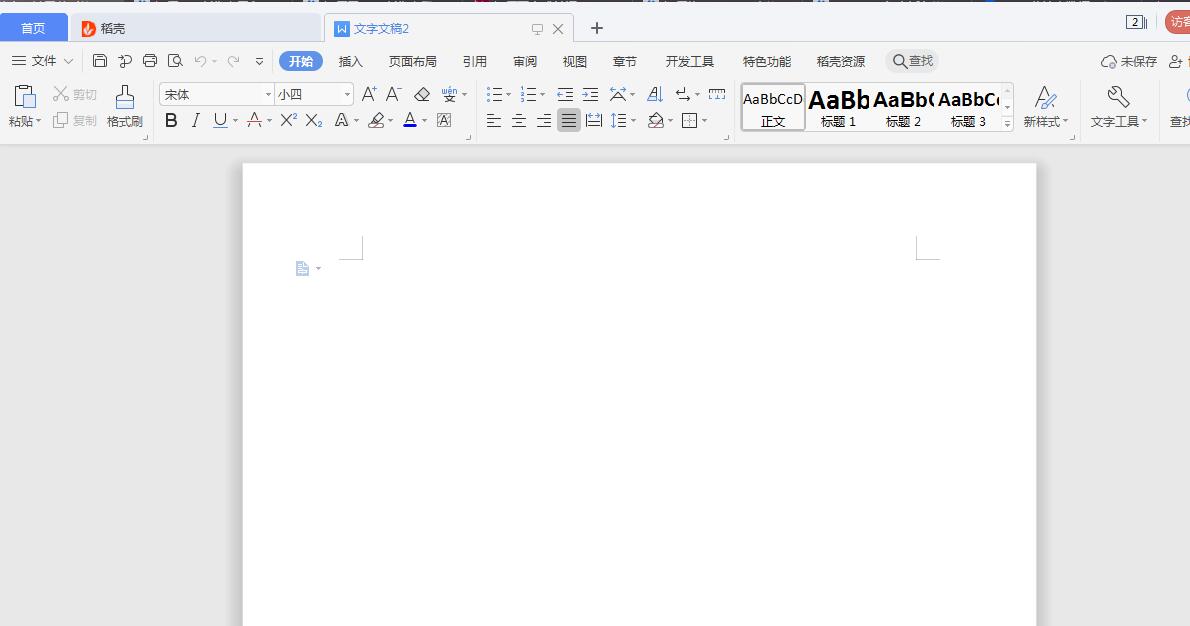
Task: Click the bulleted list icon
Action: [494, 94]
